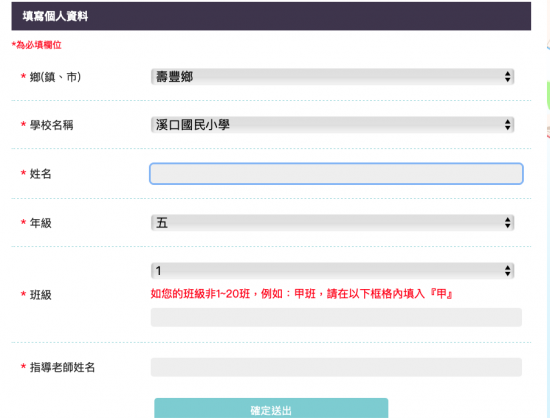Screen dimensions: 550x418
Task: Click the arrows on the 班級 class selector
Action: coord(507,271)
